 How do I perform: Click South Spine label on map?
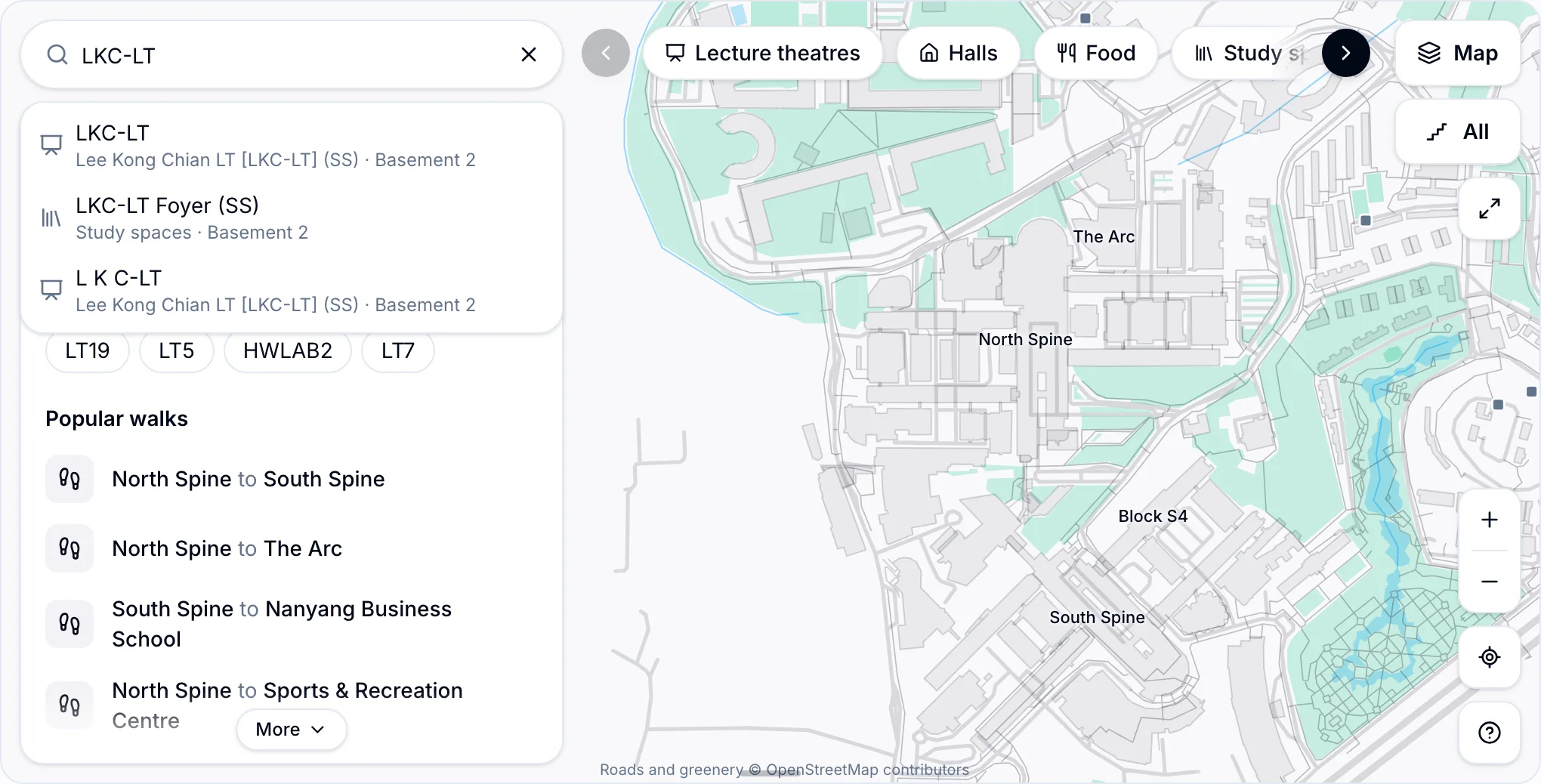click(x=1097, y=617)
